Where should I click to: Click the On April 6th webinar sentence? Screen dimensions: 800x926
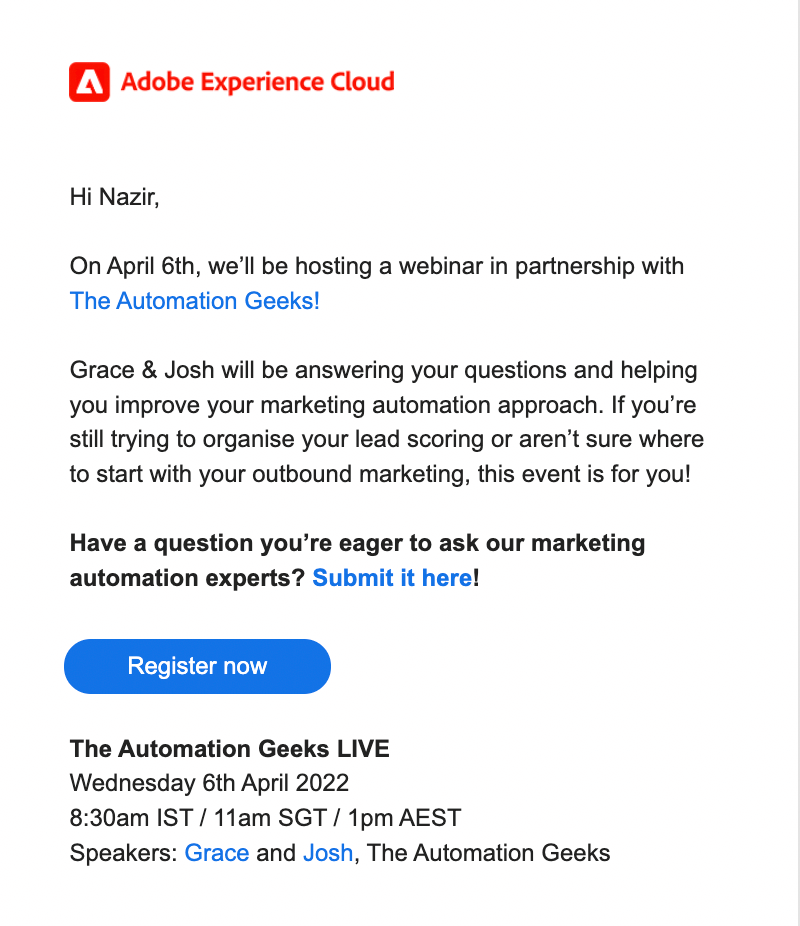(377, 266)
